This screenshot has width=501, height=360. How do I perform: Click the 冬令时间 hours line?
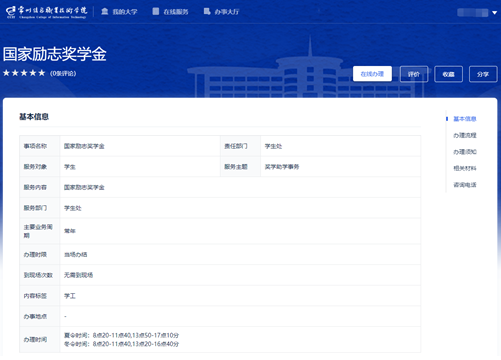pyautogui.click(x=121, y=344)
